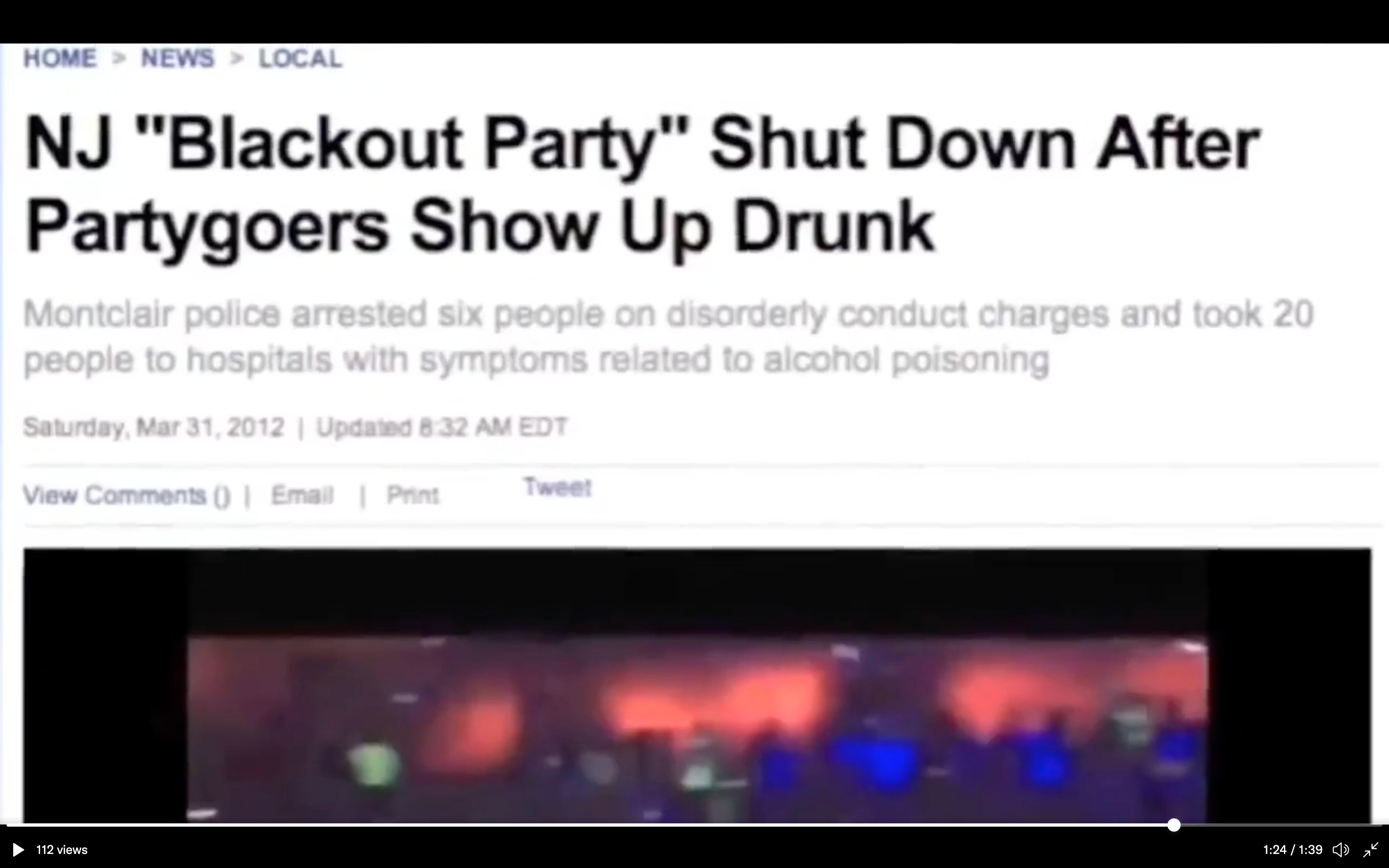This screenshot has height=868, width=1389.
Task: Click the arrow between NEWS and LOCAL
Action: 236,59
